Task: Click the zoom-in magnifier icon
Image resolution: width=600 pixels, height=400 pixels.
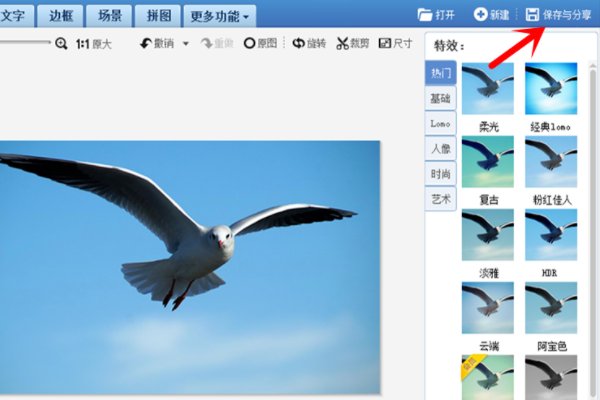Action: [x=61, y=44]
